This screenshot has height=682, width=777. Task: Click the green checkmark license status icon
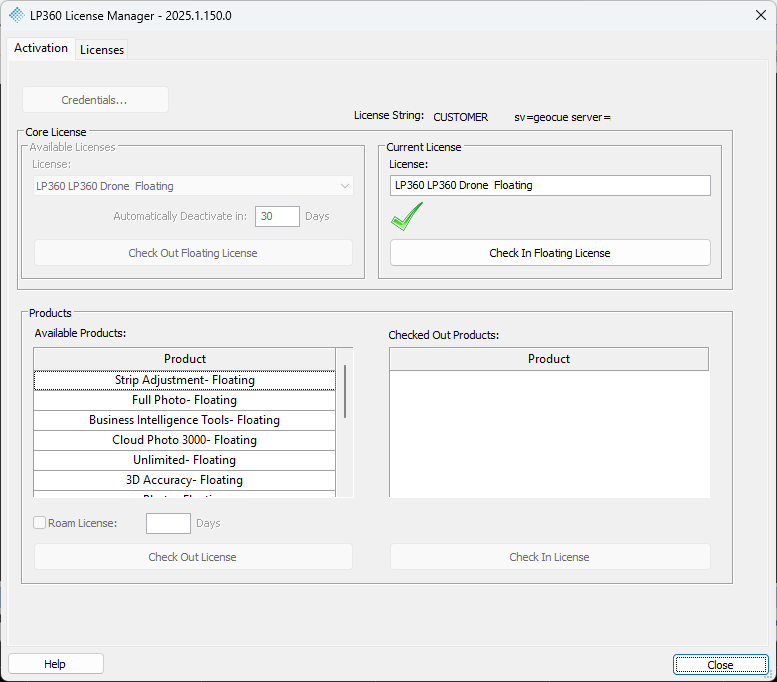(x=407, y=217)
